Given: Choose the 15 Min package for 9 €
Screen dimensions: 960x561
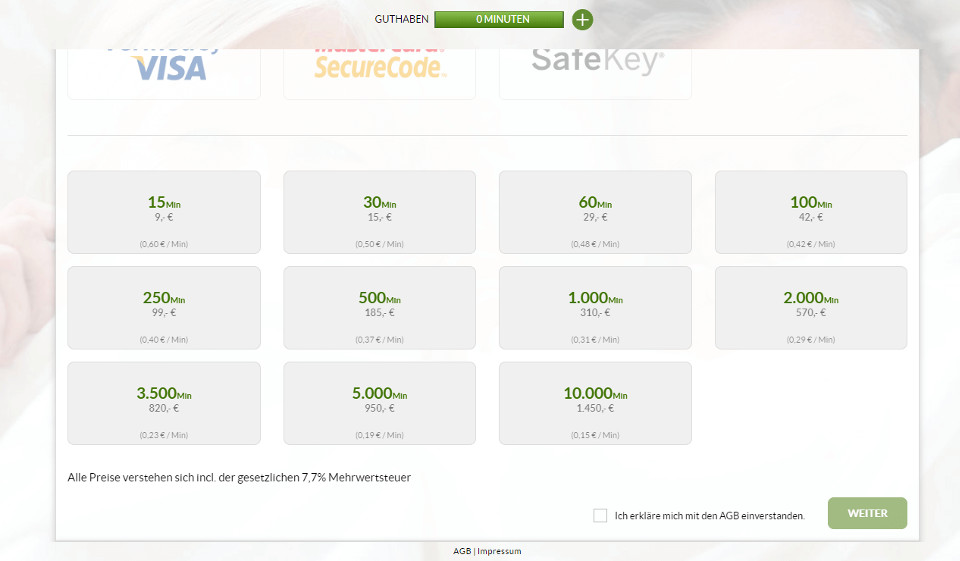Looking at the screenshot, I should tap(164, 212).
